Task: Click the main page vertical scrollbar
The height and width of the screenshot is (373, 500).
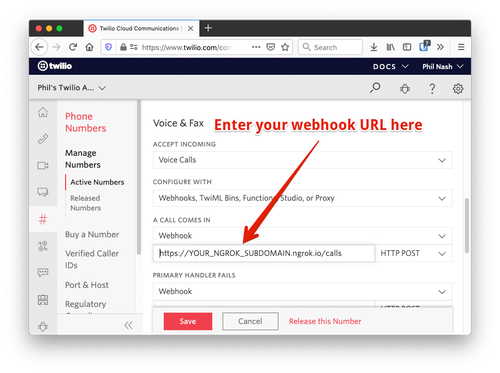Action: [467, 226]
